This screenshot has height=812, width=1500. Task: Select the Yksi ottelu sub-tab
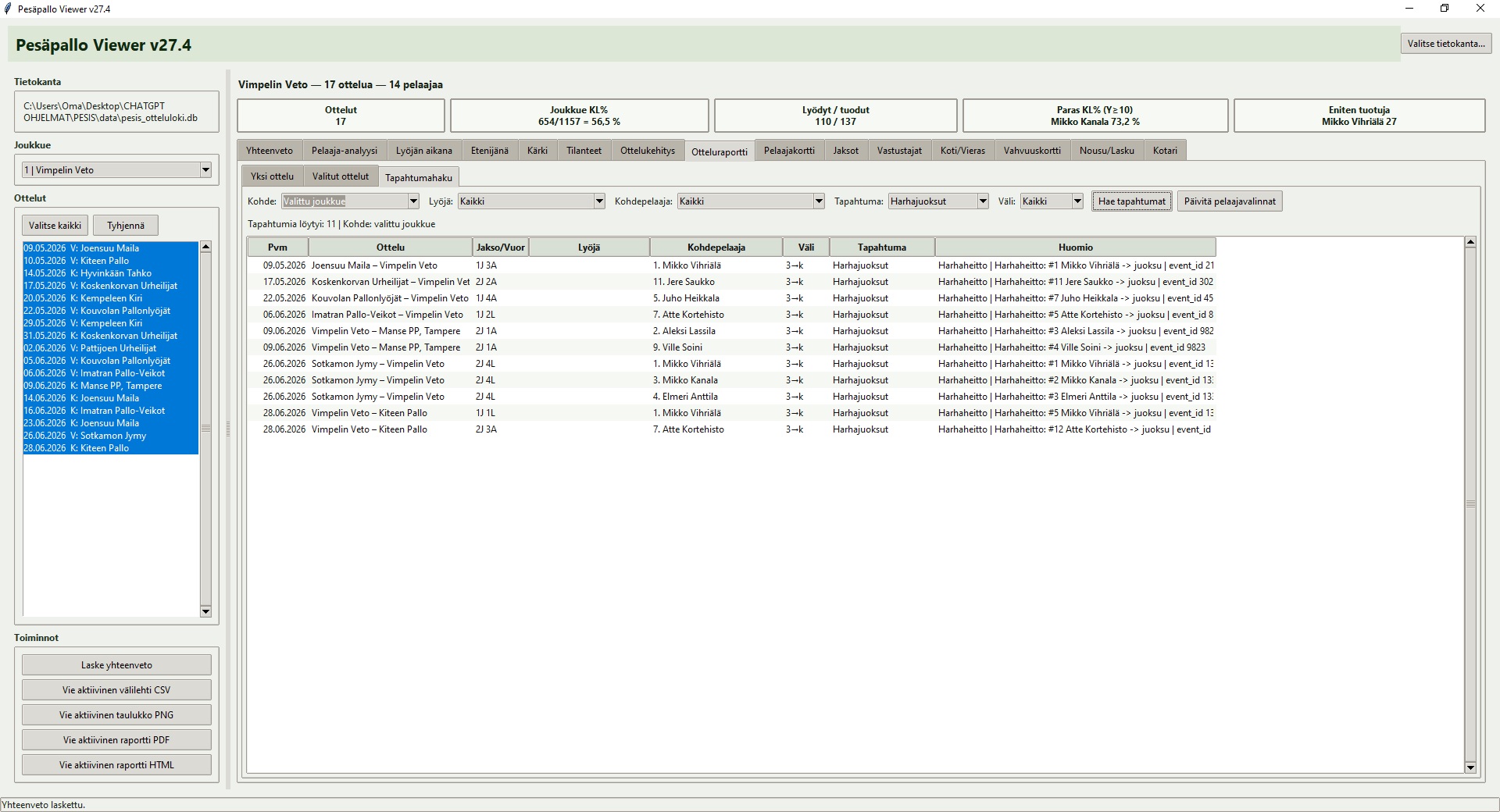[273, 176]
